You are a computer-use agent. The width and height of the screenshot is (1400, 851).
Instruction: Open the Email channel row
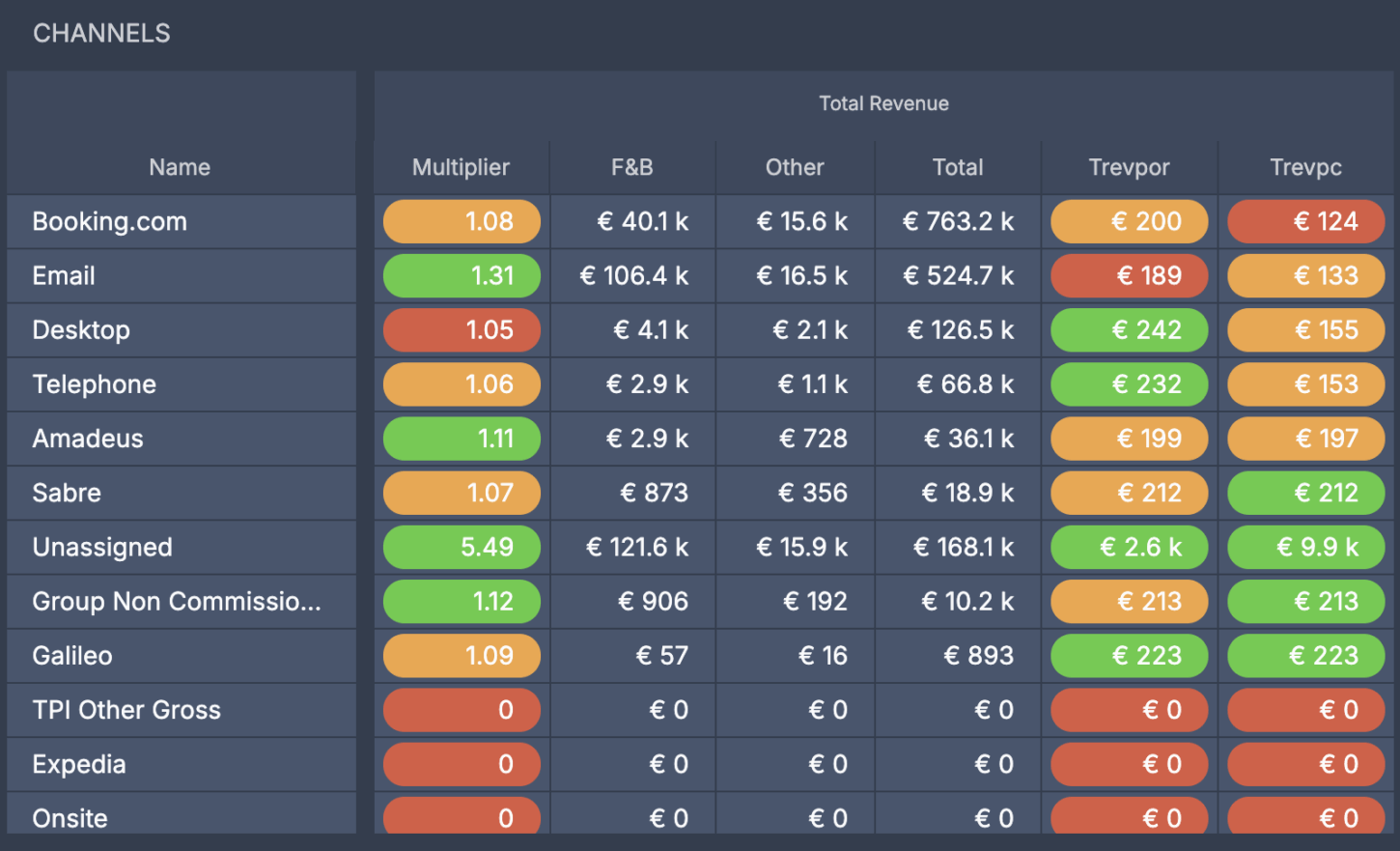point(64,275)
